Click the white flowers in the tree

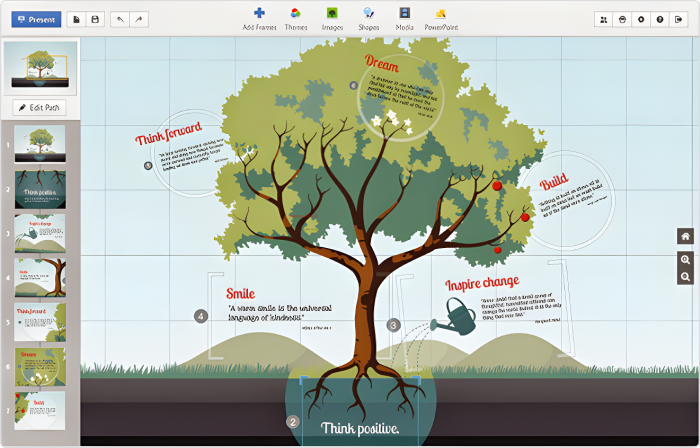(x=392, y=122)
